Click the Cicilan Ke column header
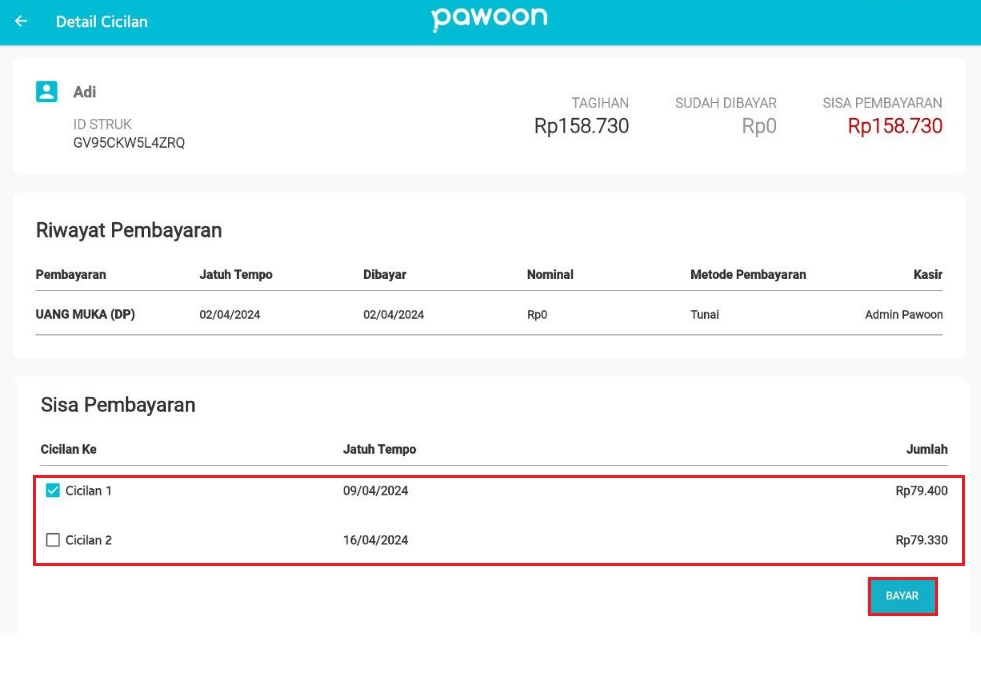Screen dimensions: 981x677 [69, 450]
